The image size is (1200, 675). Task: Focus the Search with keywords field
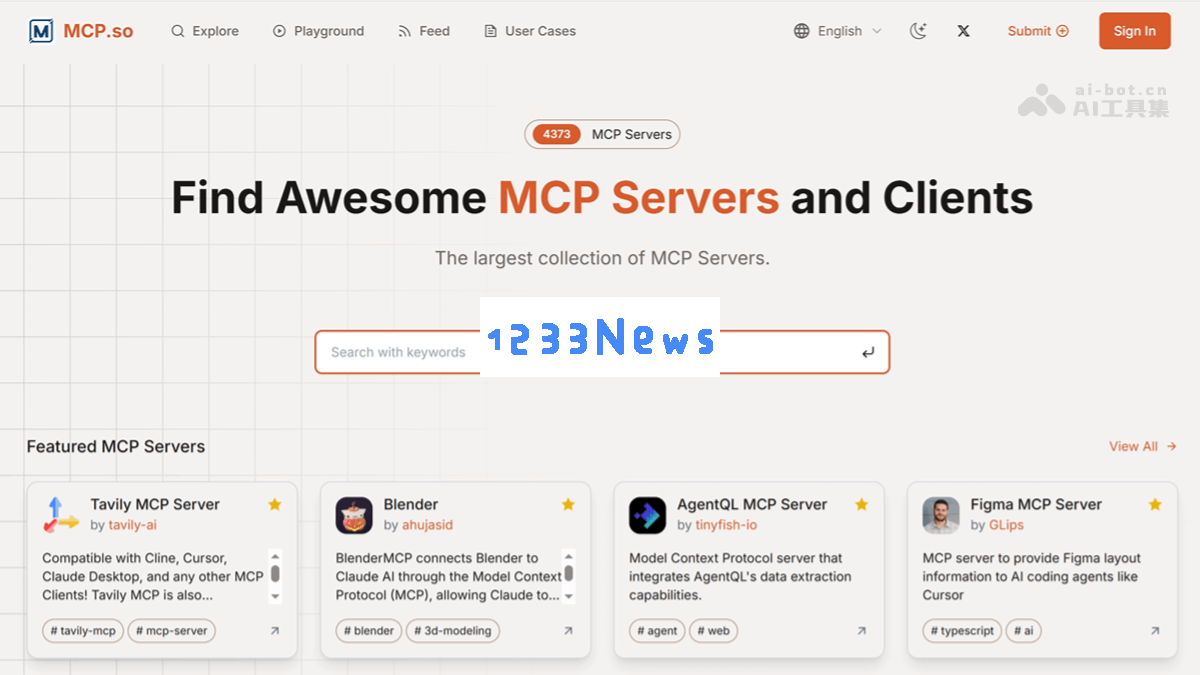point(602,352)
